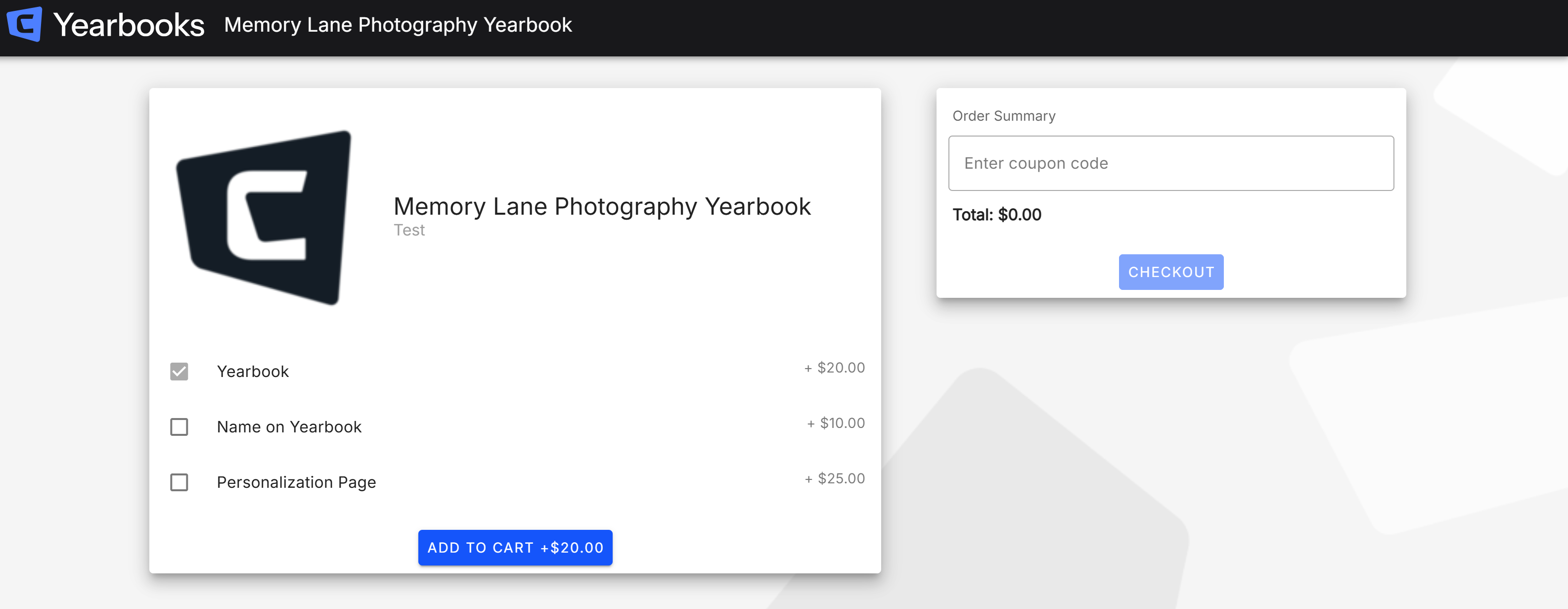The height and width of the screenshot is (609, 1568).
Task: Click the 'Test' subtitle text
Action: [x=409, y=230]
